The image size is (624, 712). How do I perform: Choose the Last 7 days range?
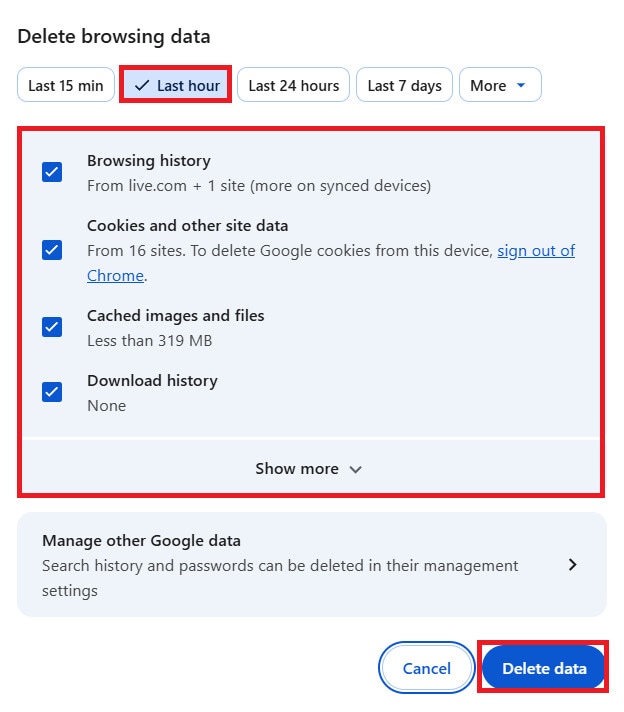404,85
